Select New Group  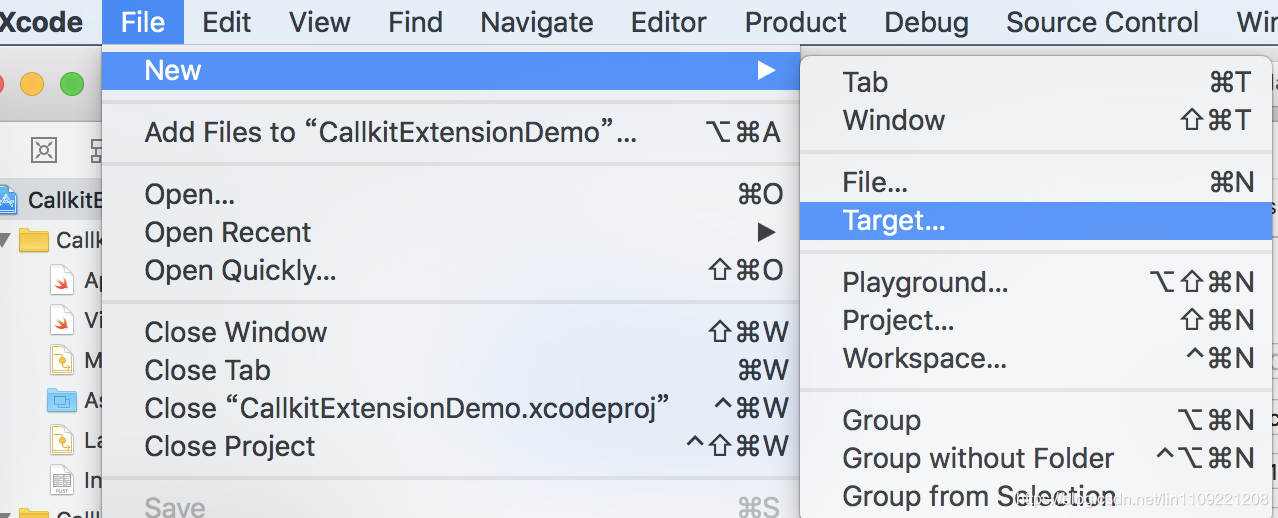click(x=1036, y=420)
